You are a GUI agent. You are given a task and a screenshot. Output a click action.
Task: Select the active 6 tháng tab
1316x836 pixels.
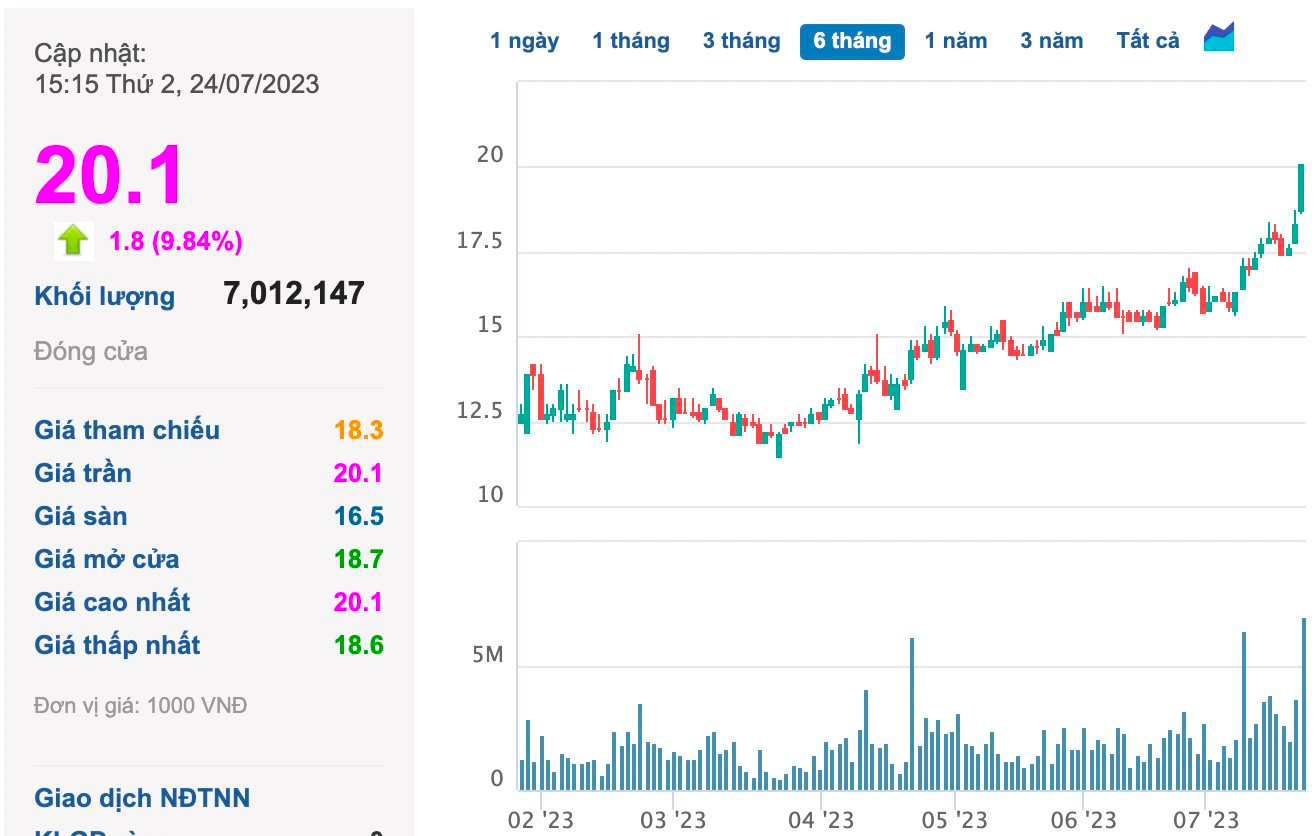pos(852,41)
